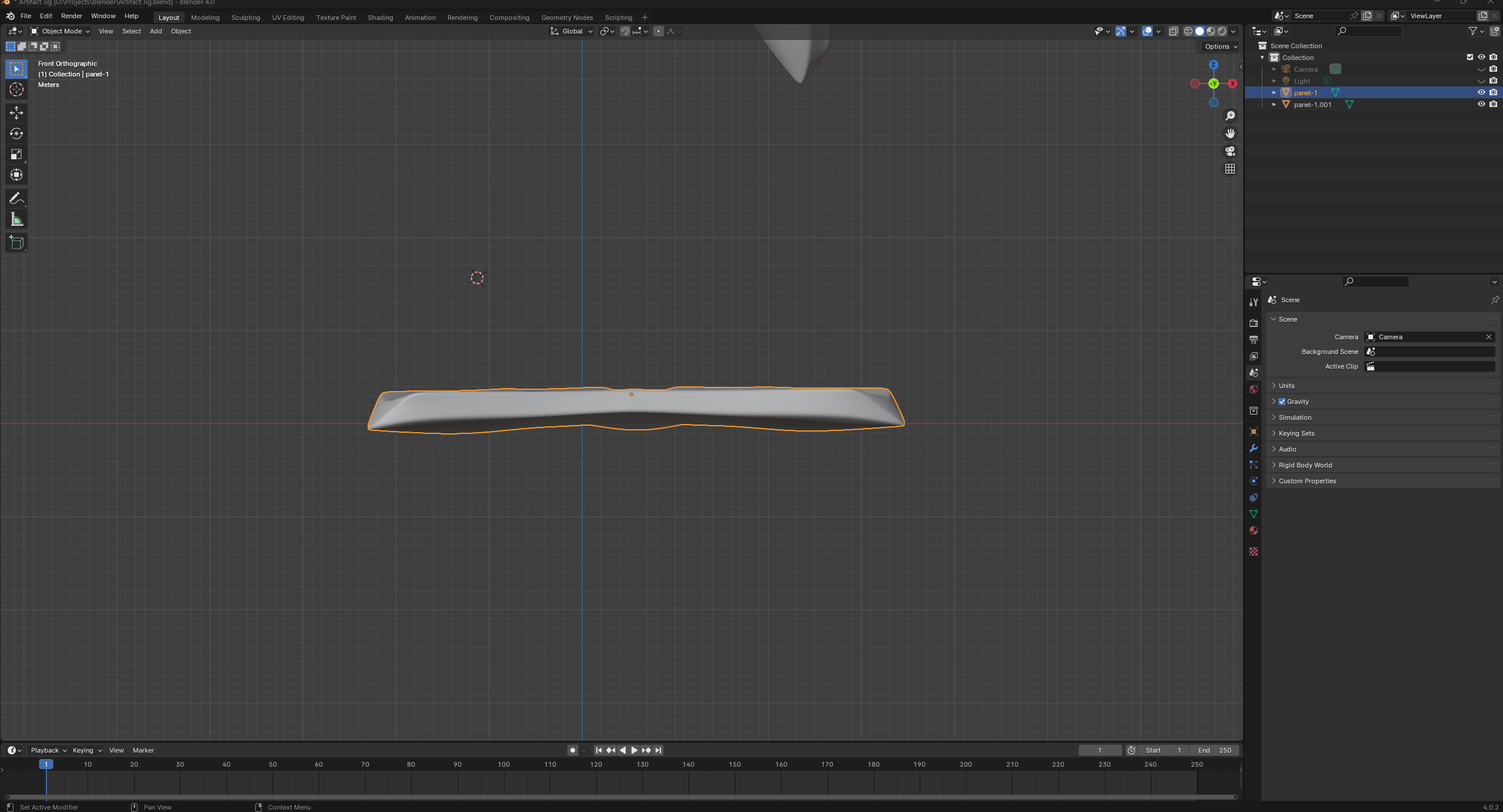Select the Rotate tool

(16, 133)
